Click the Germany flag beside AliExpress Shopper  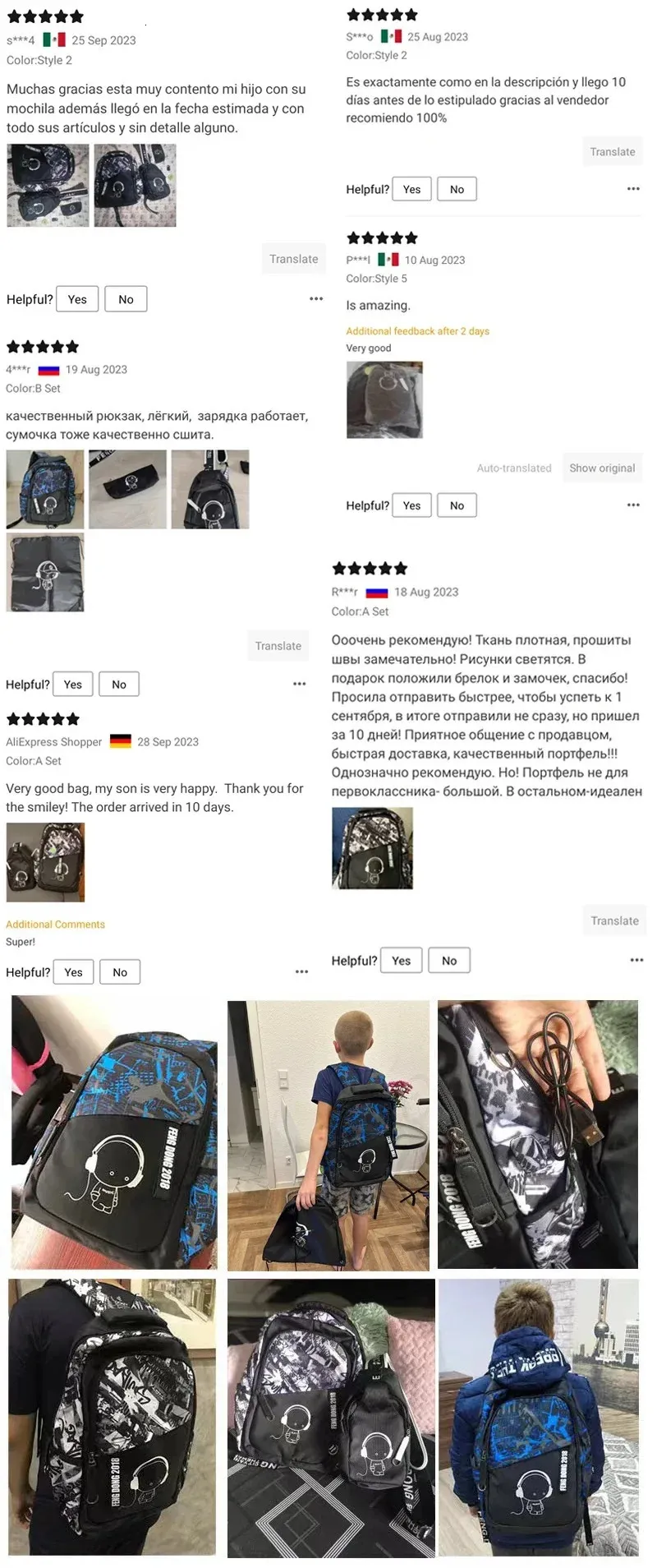point(121,741)
